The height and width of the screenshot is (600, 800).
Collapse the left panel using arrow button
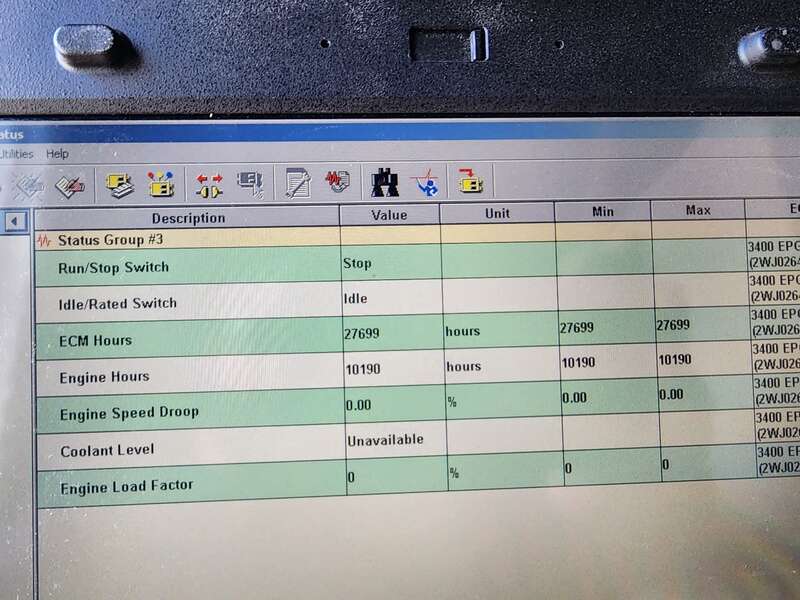tap(15, 221)
